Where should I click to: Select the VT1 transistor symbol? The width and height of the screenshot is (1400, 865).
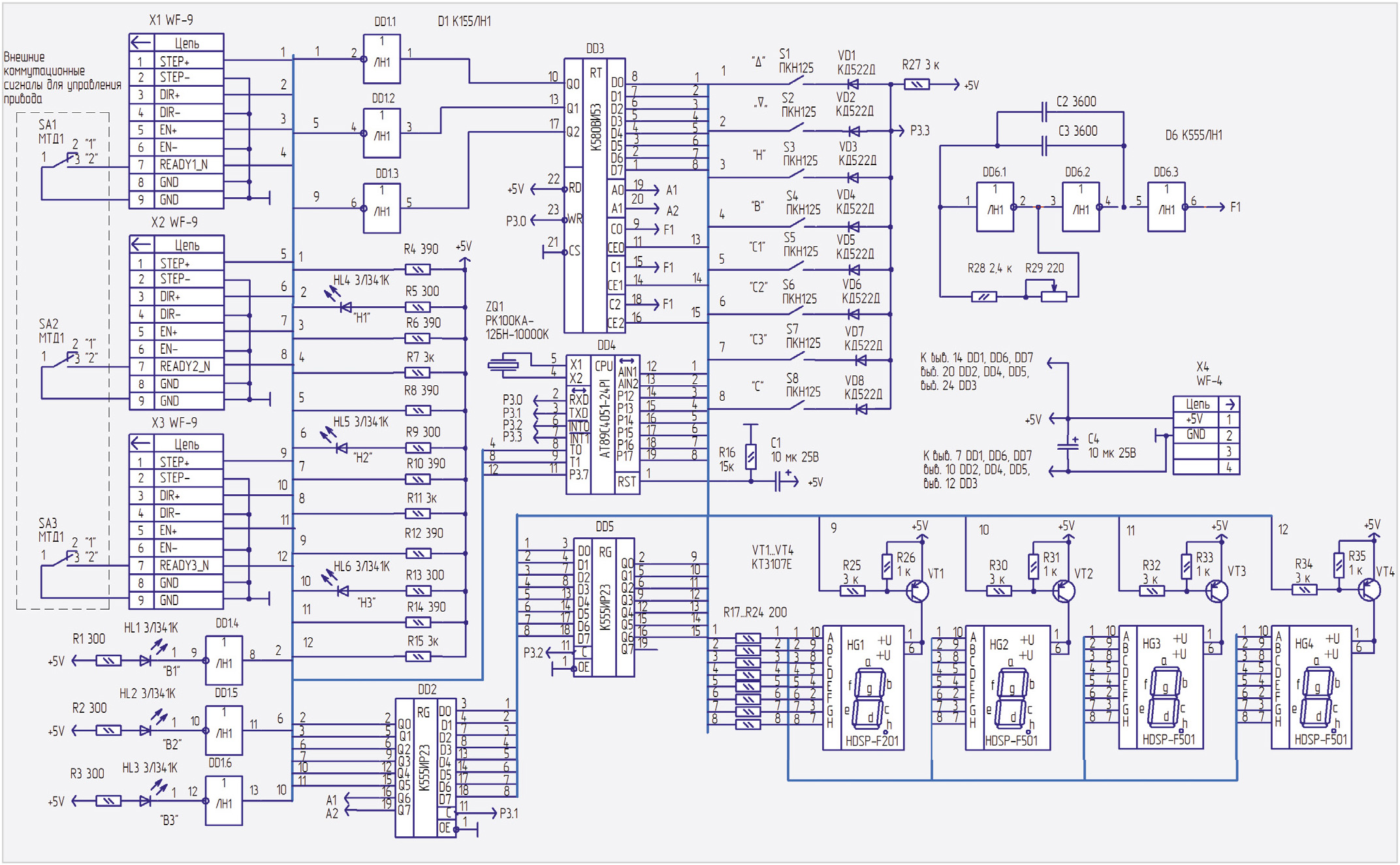pyautogui.click(x=917, y=591)
